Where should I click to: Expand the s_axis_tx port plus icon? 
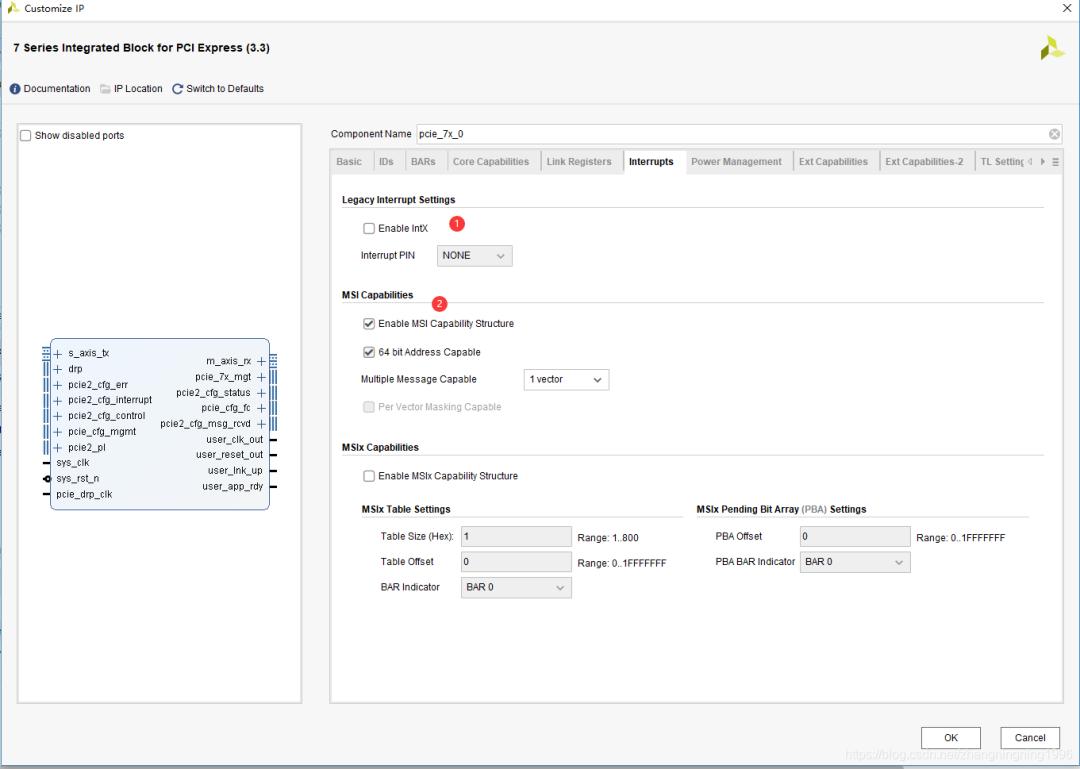coord(58,353)
